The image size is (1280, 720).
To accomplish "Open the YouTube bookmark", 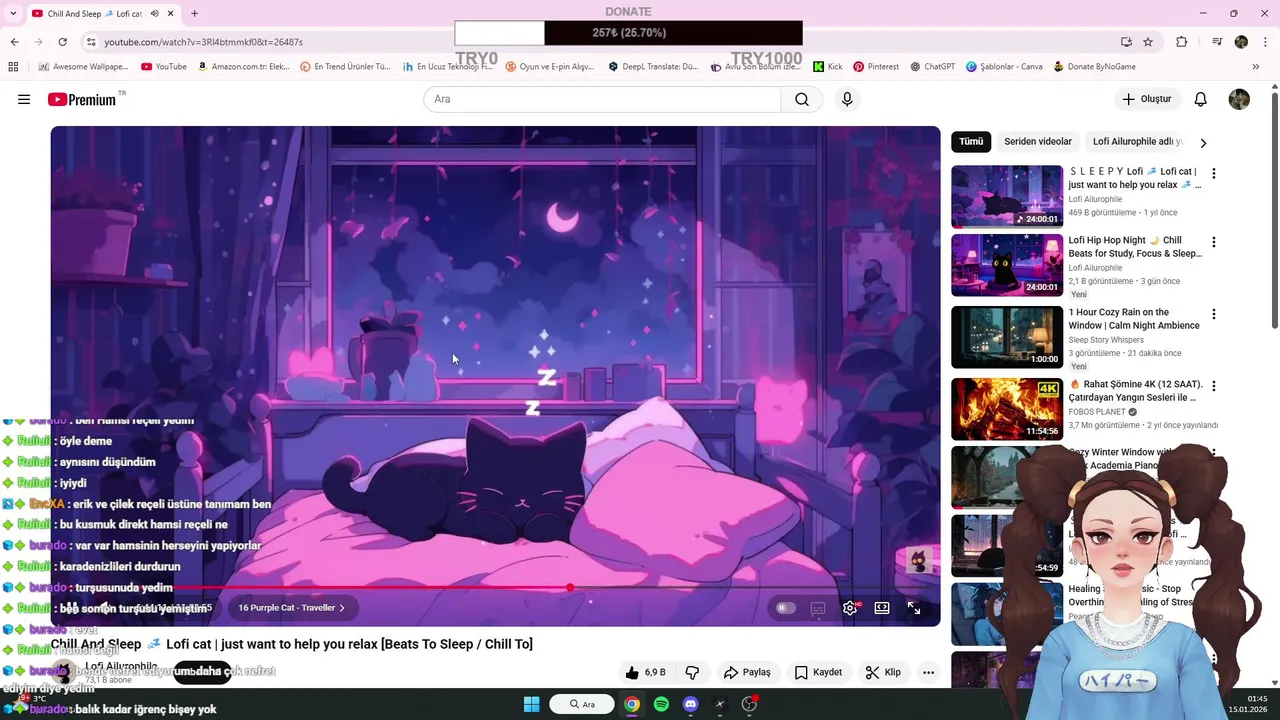I will coord(164,67).
